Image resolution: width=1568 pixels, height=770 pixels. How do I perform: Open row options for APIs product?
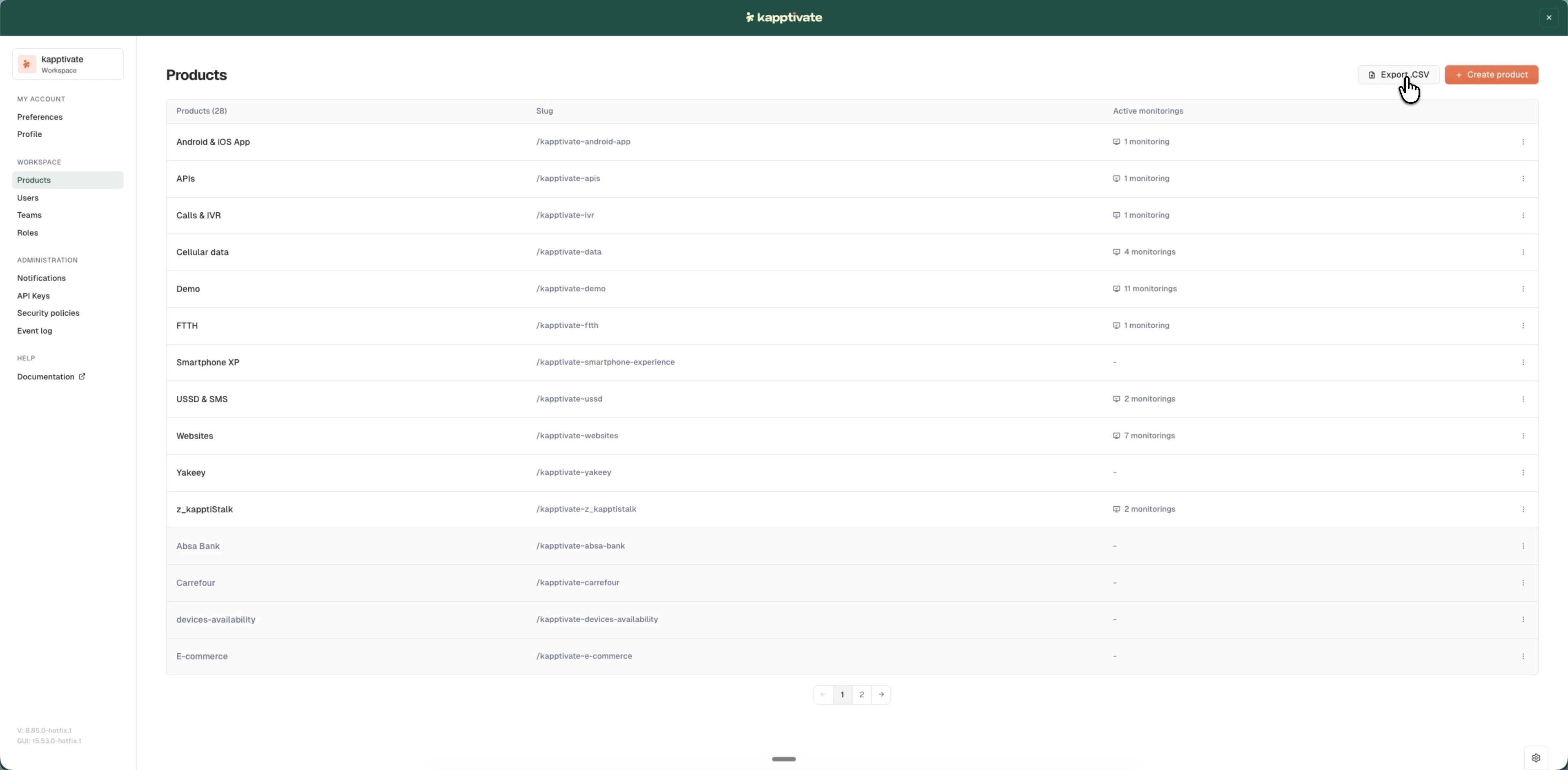pyautogui.click(x=1523, y=178)
